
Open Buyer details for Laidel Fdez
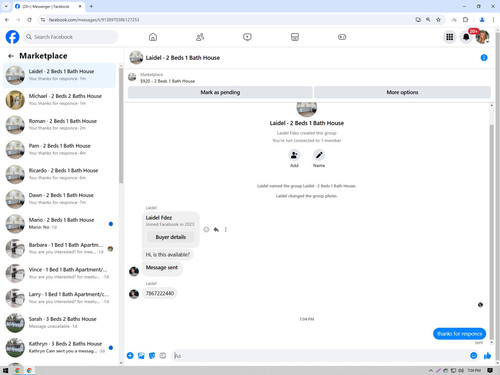(171, 237)
